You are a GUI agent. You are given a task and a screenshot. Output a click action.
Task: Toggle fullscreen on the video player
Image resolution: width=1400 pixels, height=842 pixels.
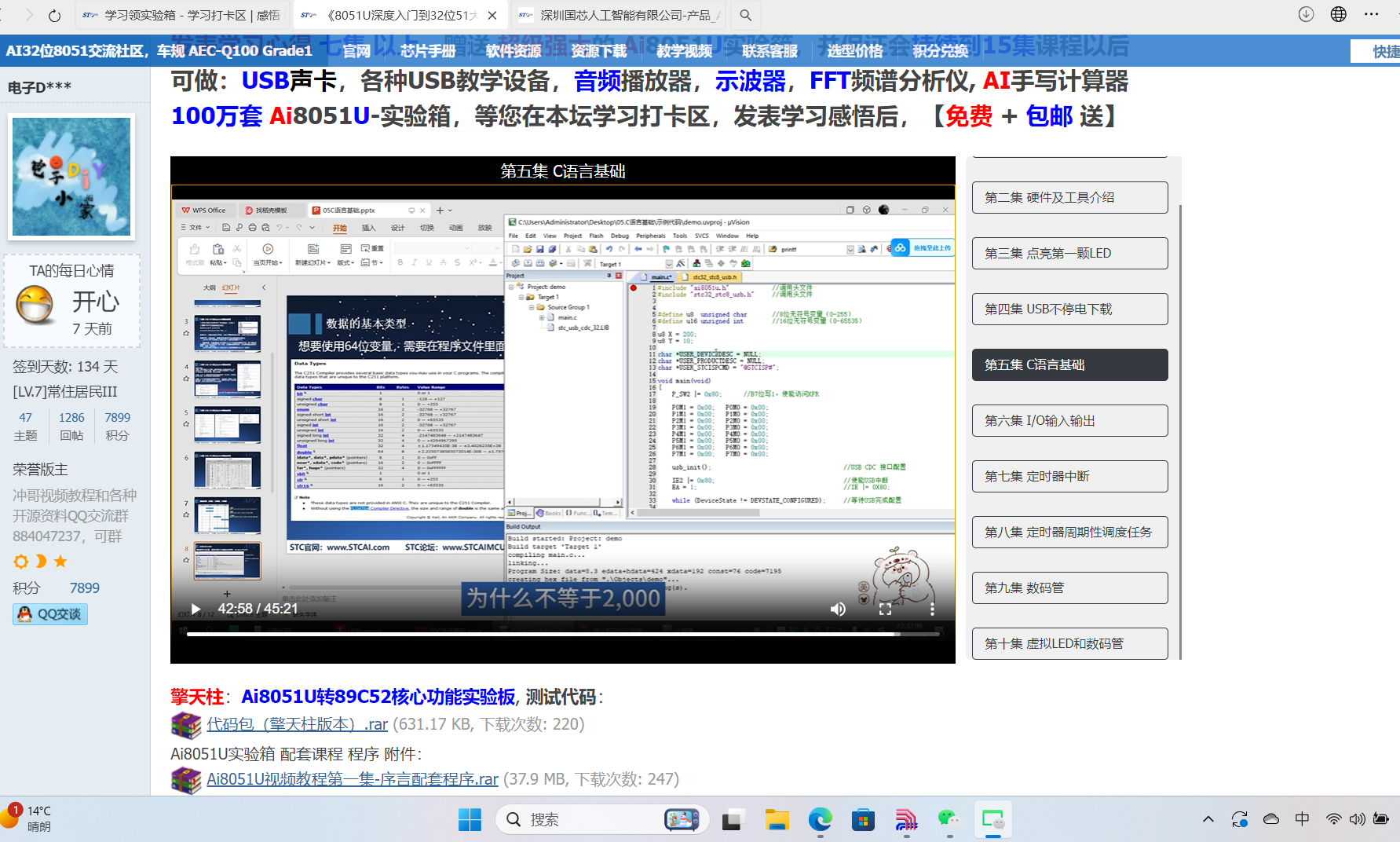[885, 609]
